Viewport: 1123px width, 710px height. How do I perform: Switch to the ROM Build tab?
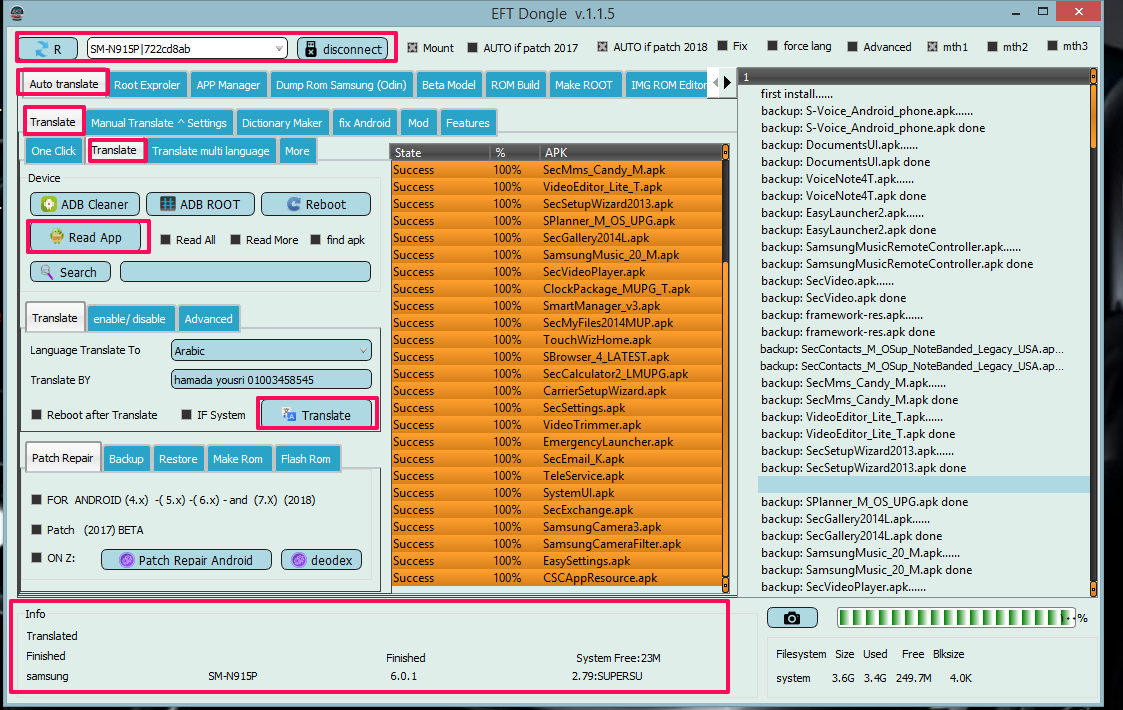(x=515, y=85)
